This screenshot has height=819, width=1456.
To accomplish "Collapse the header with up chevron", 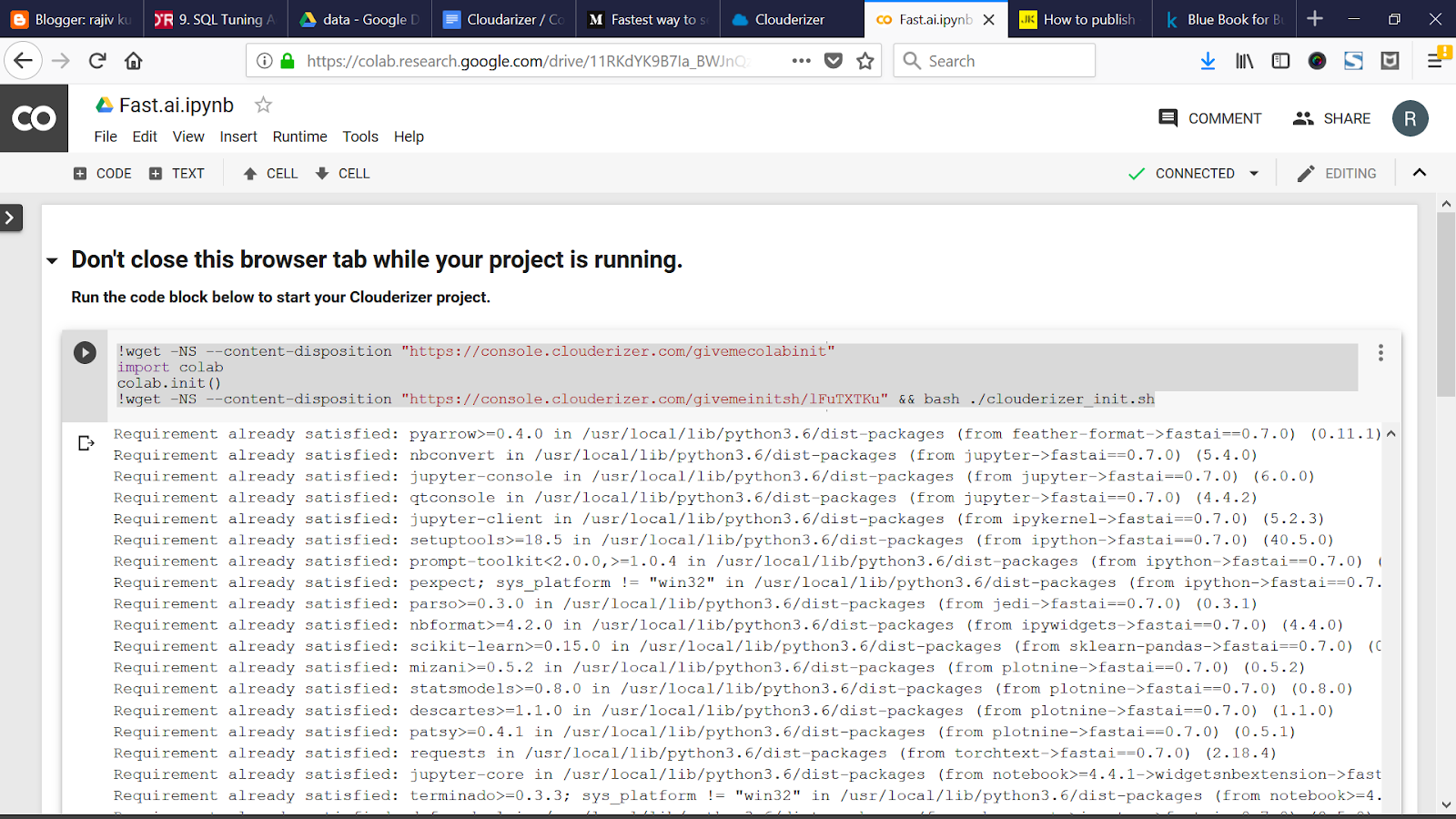I will (x=1420, y=173).
